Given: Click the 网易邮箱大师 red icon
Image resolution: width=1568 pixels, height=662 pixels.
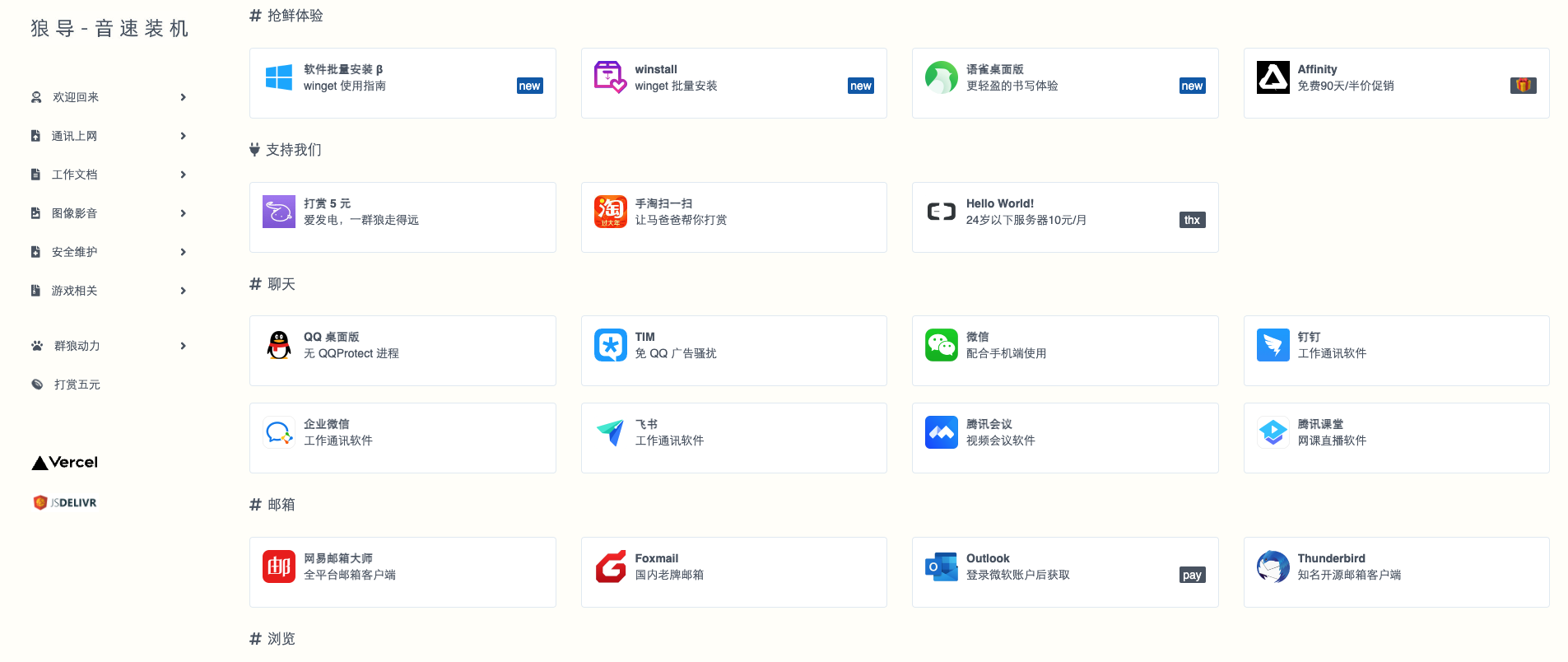Looking at the screenshot, I should tap(279, 566).
